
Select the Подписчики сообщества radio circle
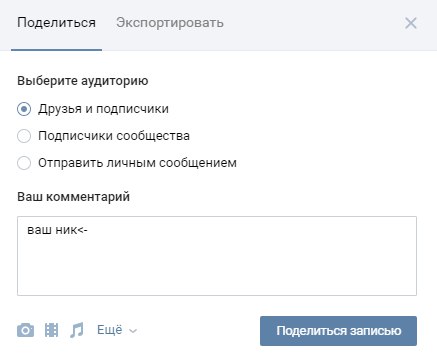pyautogui.click(x=24, y=136)
